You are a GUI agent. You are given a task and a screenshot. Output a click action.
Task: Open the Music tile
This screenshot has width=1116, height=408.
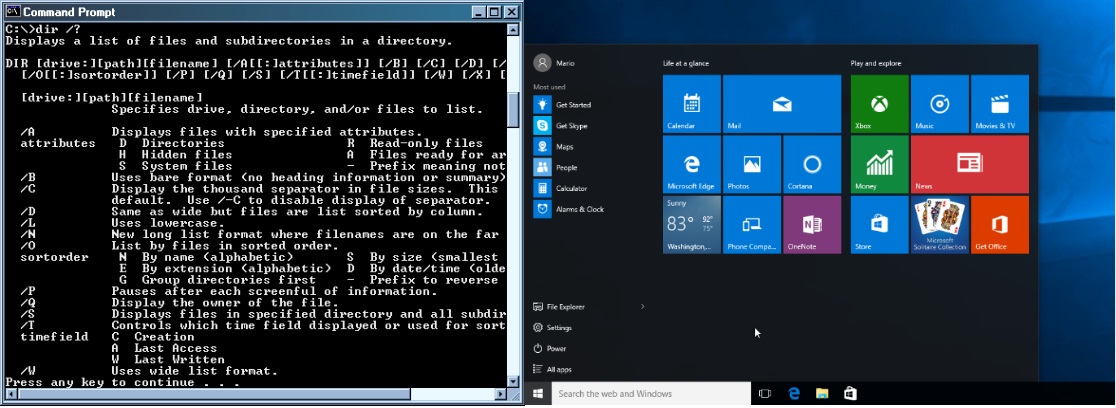pyautogui.click(x=939, y=104)
